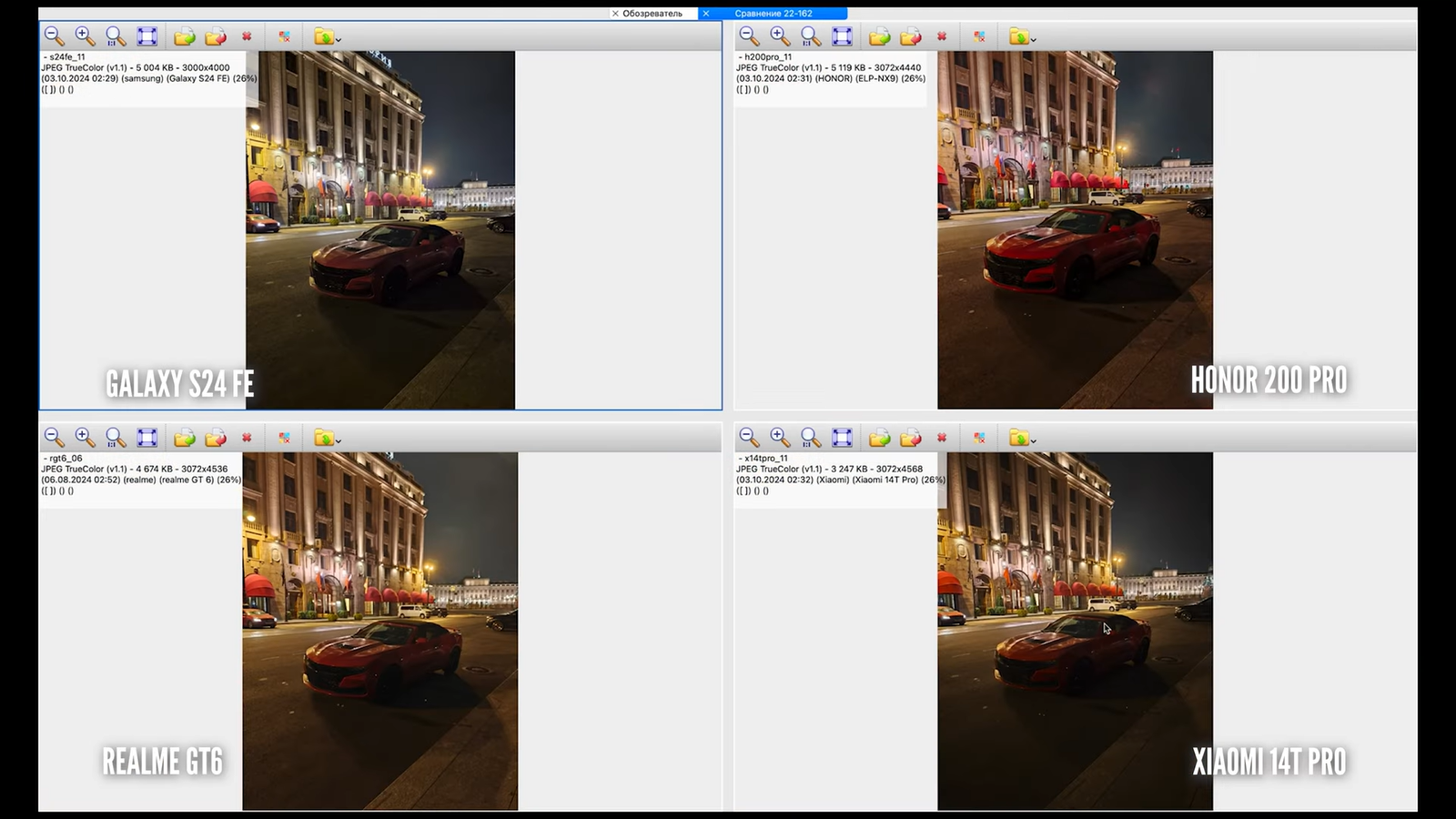Click the Realme GT6 night photo
The width and height of the screenshot is (1456, 819).
click(379, 631)
